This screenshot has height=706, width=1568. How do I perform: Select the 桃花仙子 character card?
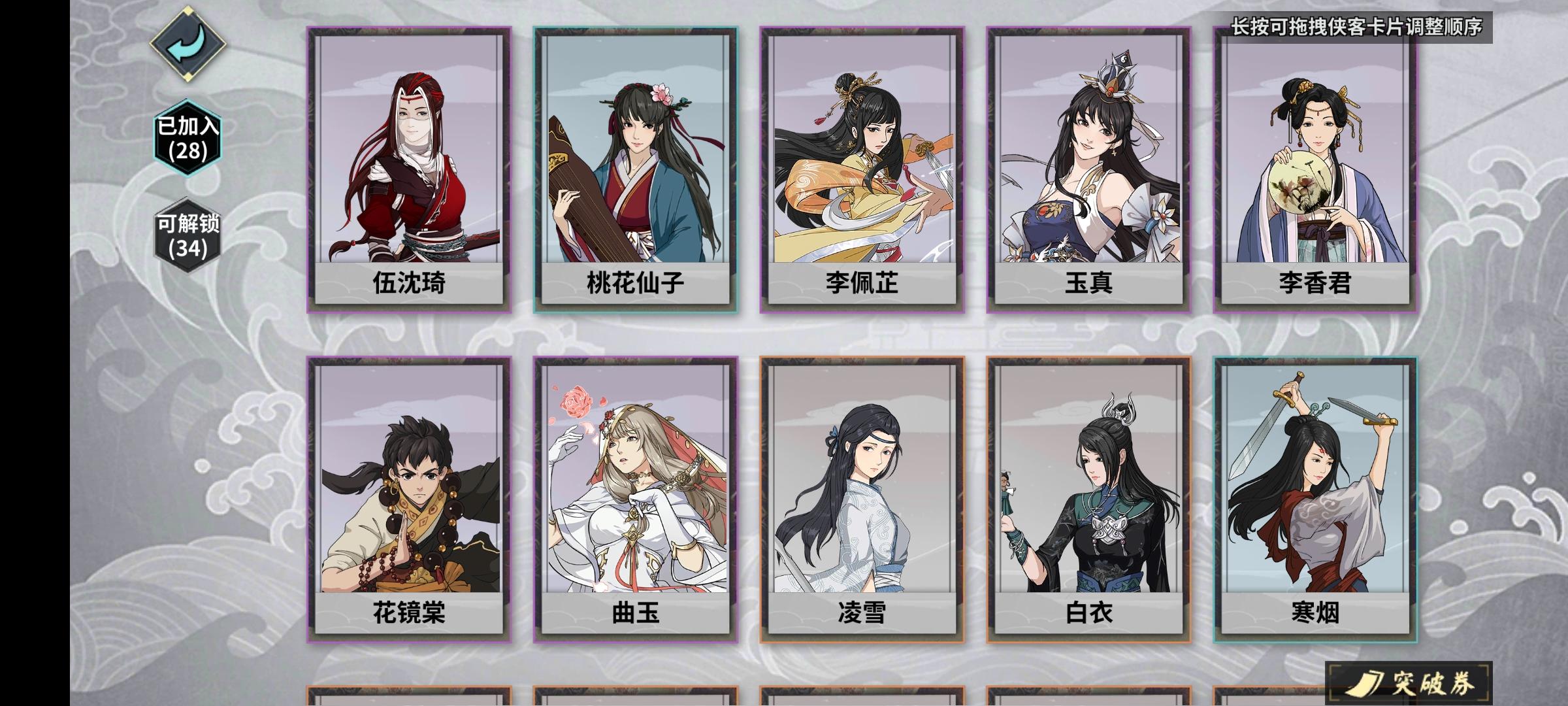pos(636,169)
